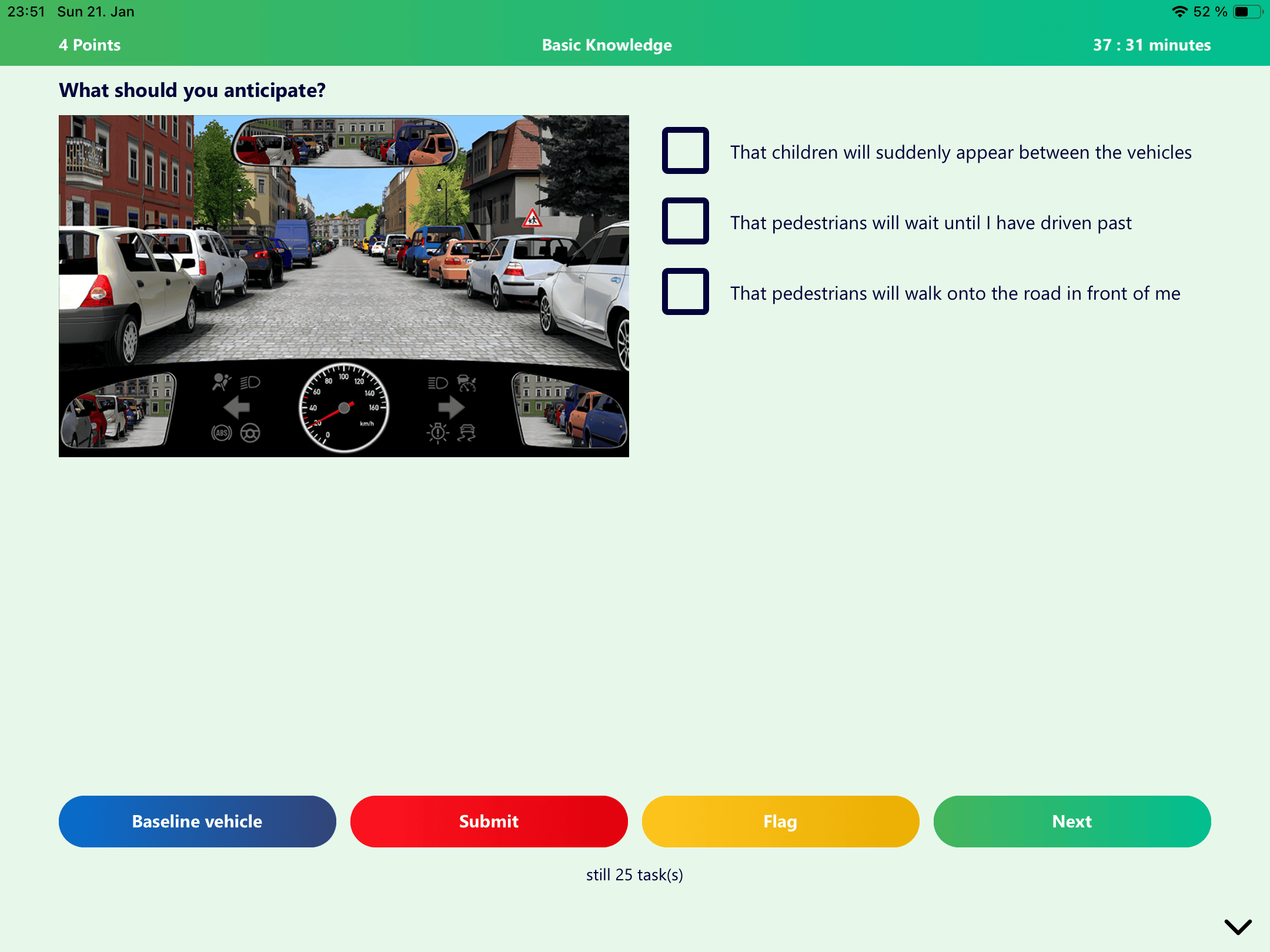This screenshot has height=952, width=1270.
Task: Click the right turn signal arrow
Action: tap(451, 407)
